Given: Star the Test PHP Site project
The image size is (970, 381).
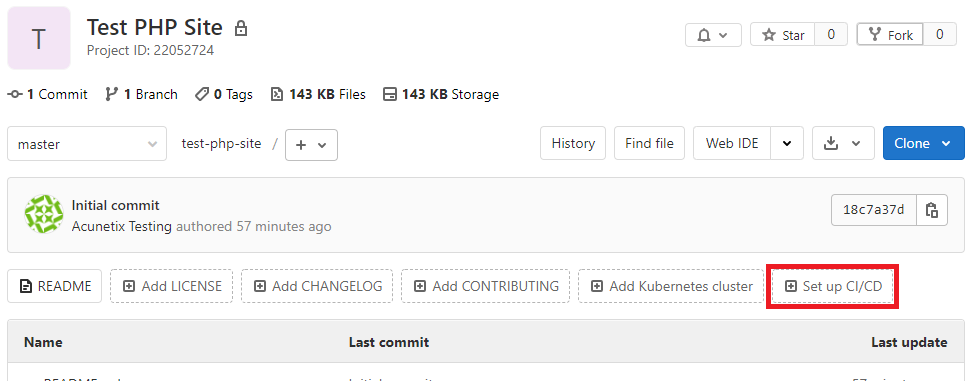Looking at the screenshot, I should click(783, 35).
